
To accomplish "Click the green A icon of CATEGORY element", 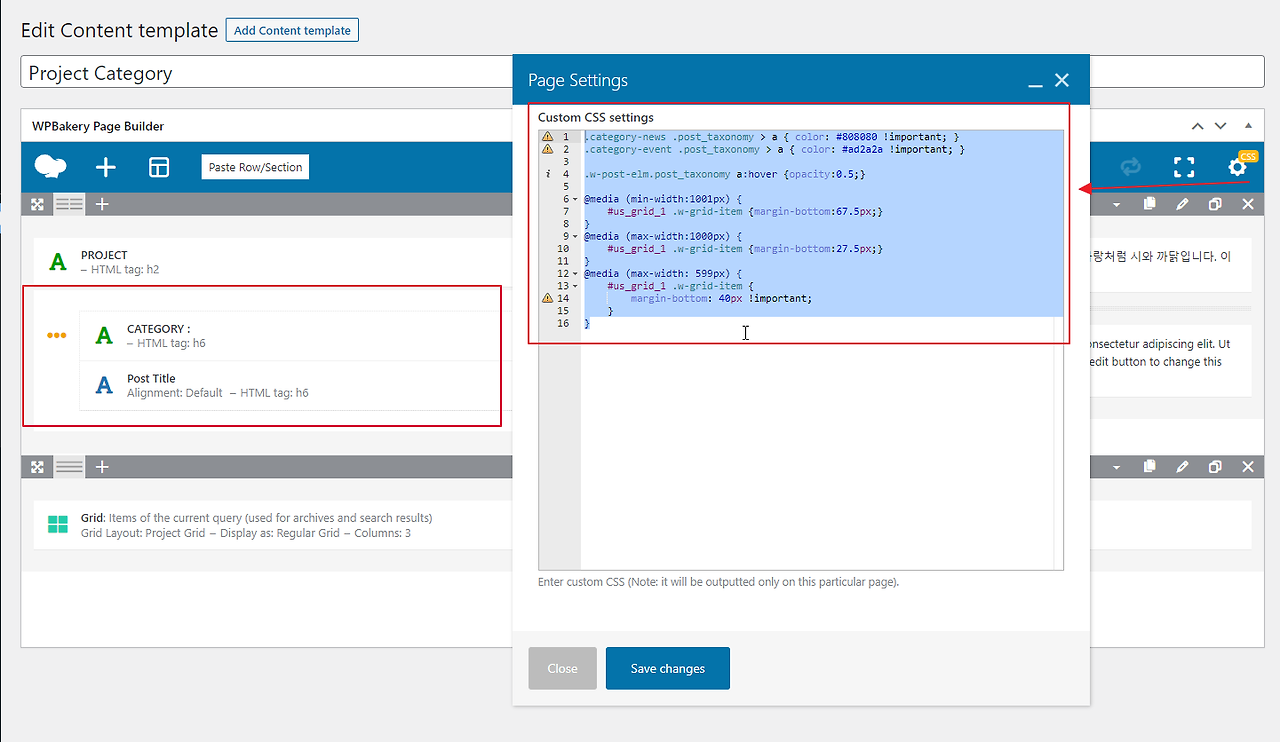I will [x=104, y=335].
